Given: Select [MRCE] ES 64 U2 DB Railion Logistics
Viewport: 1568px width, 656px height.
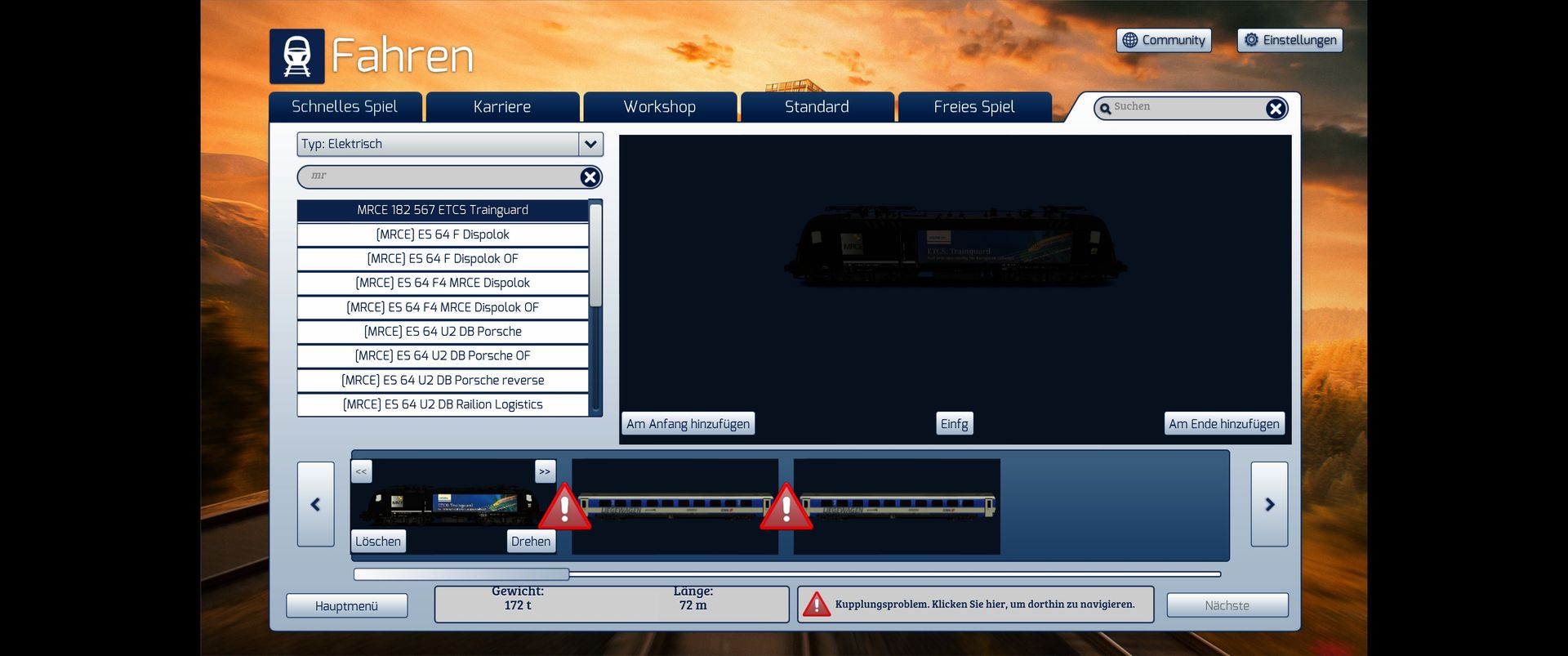Looking at the screenshot, I should point(443,404).
